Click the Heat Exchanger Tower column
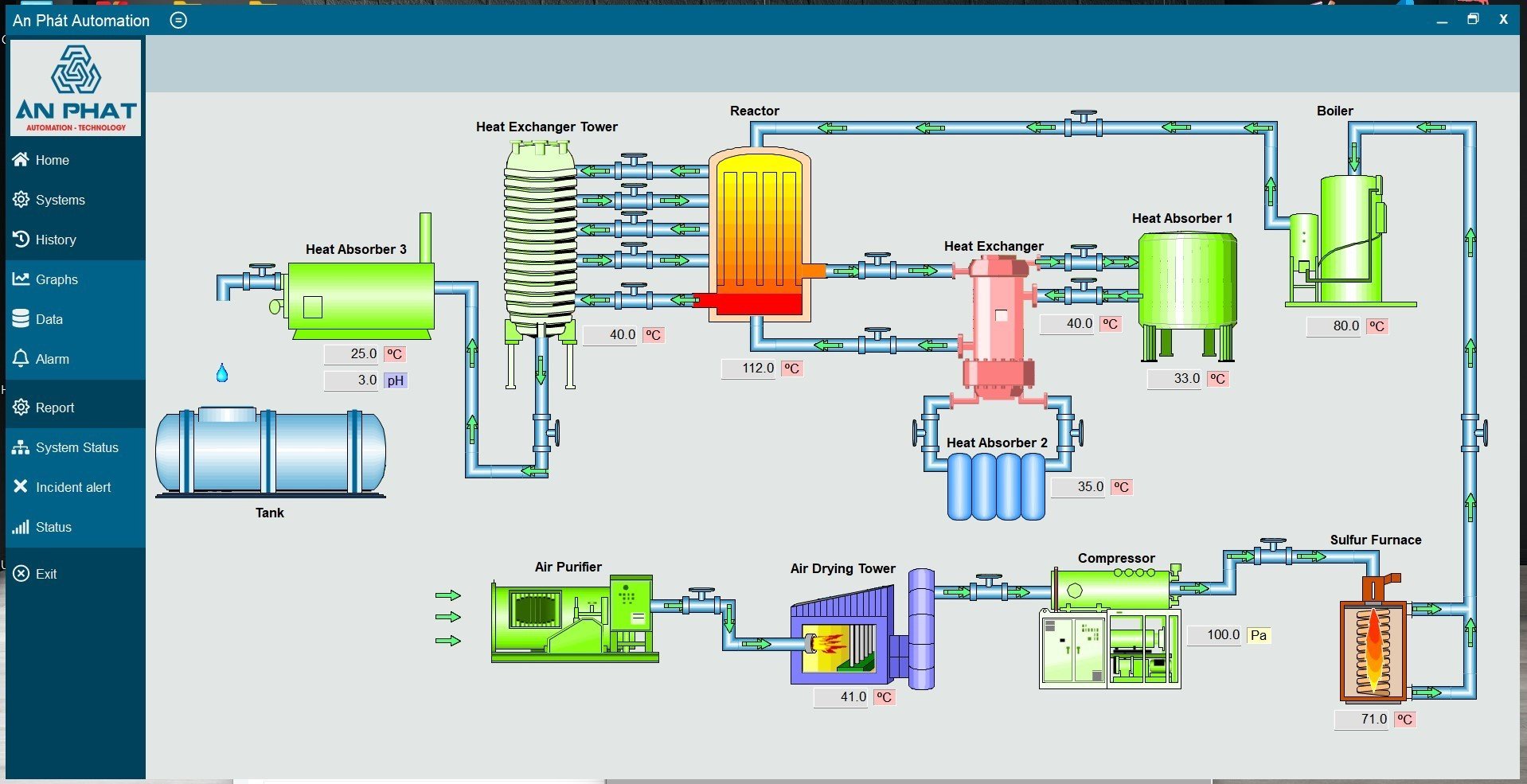 [x=540, y=239]
